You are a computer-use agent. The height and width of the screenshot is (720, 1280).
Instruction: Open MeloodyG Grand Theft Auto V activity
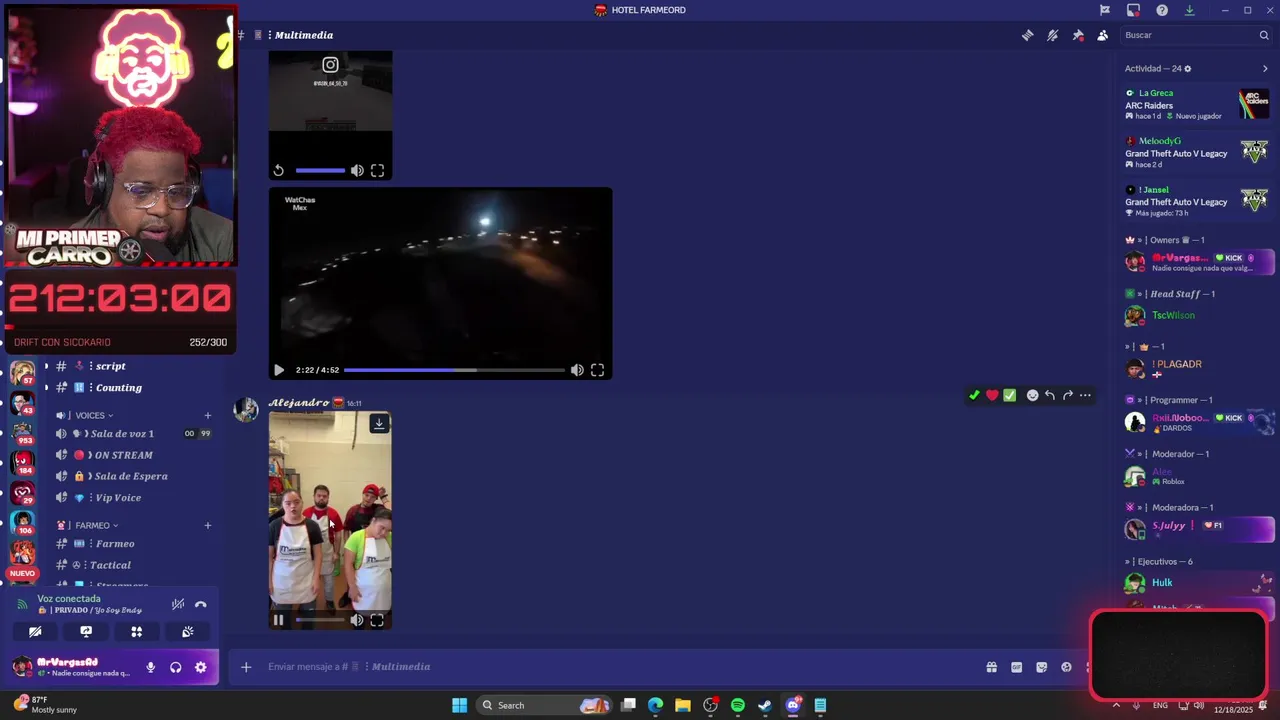[1196, 152]
